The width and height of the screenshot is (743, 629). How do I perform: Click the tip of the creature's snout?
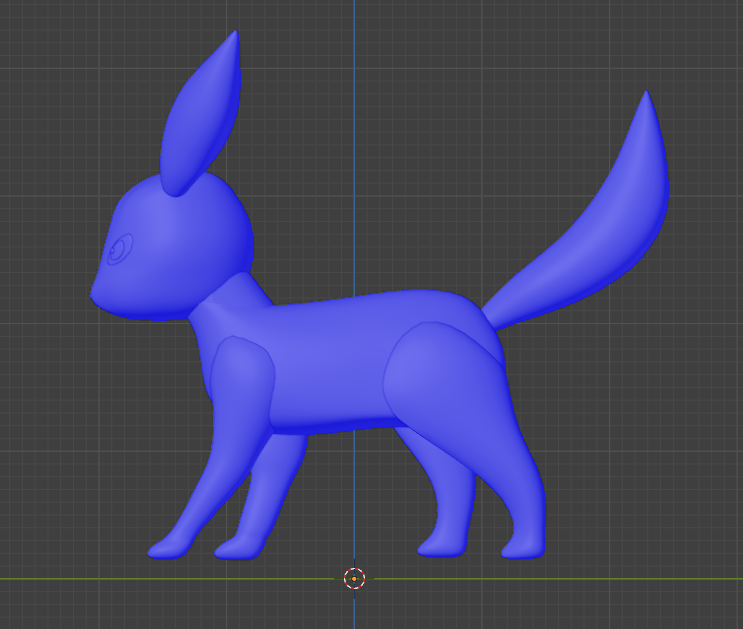pos(95,292)
